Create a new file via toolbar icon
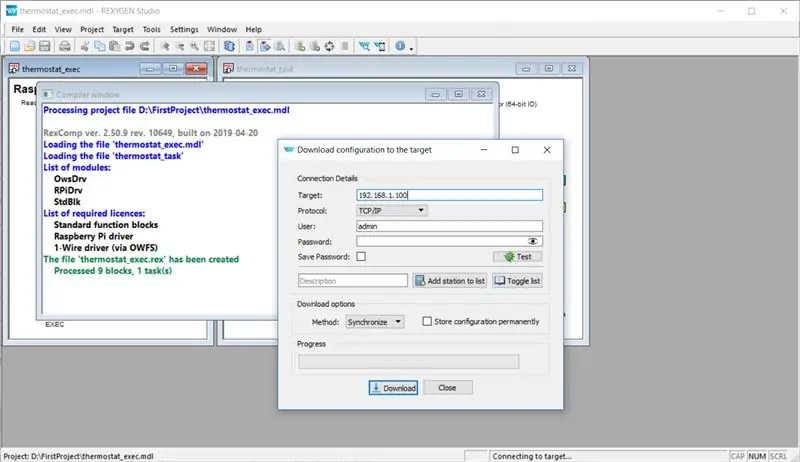This screenshot has height=462, width=800. point(15,46)
